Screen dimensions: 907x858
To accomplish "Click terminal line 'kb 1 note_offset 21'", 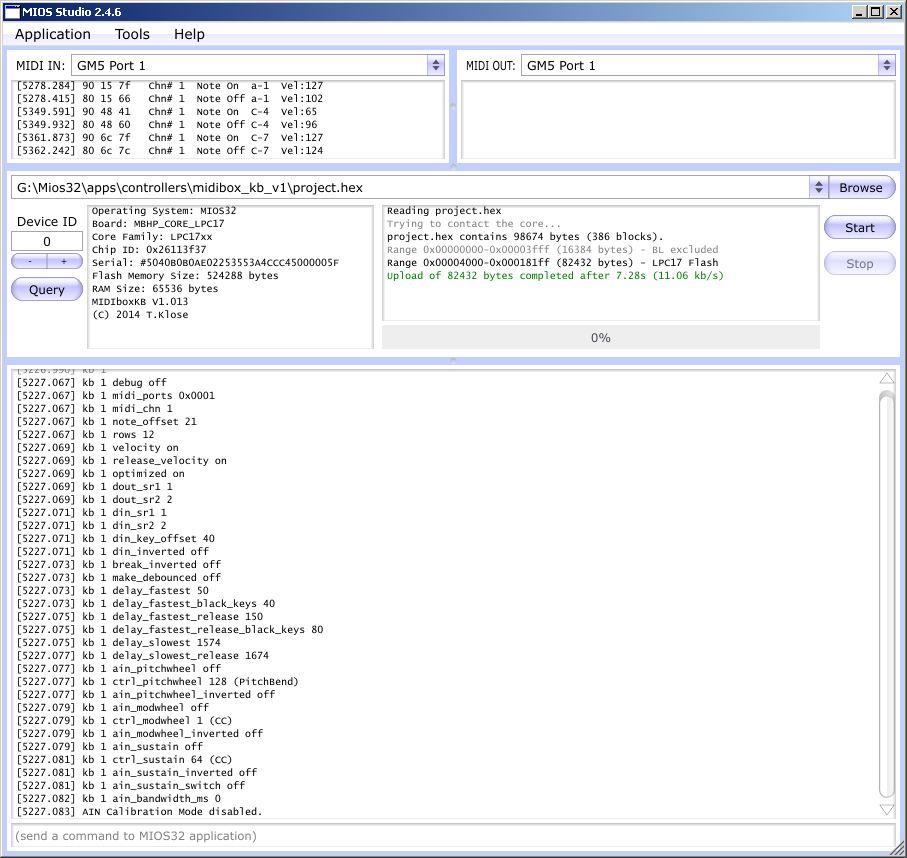I will pyautogui.click(x=106, y=422).
